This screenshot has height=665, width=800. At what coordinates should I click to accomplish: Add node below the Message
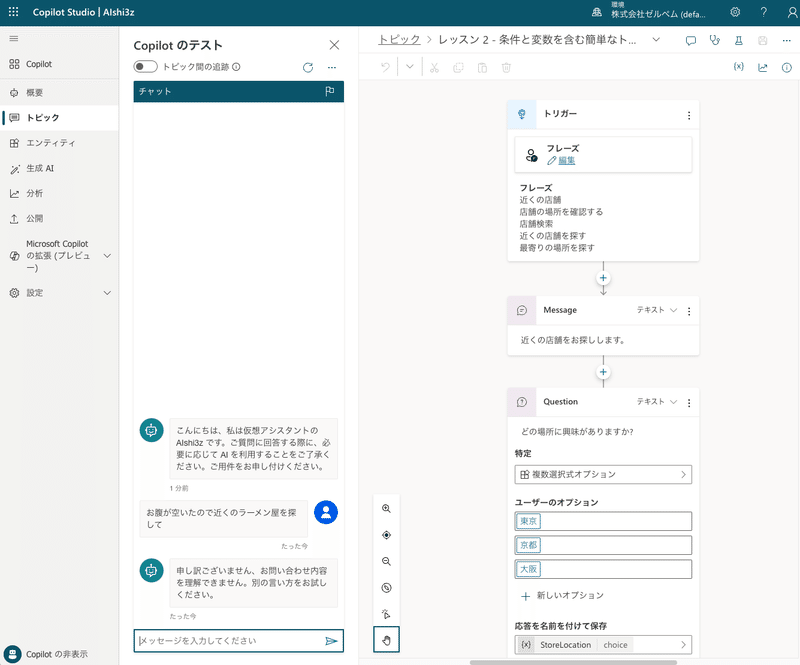[x=603, y=372]
